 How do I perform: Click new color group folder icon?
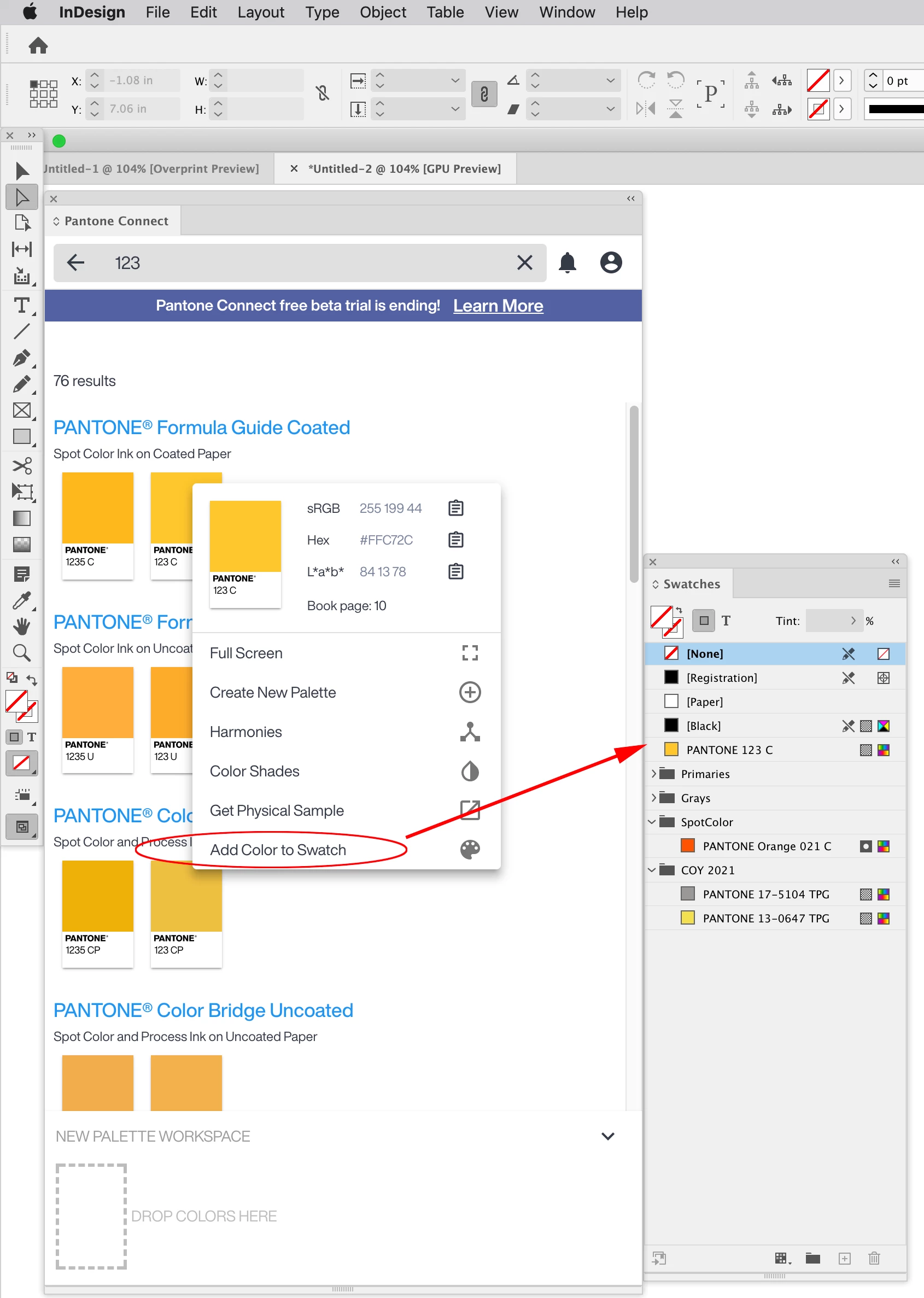(813, 1259)
